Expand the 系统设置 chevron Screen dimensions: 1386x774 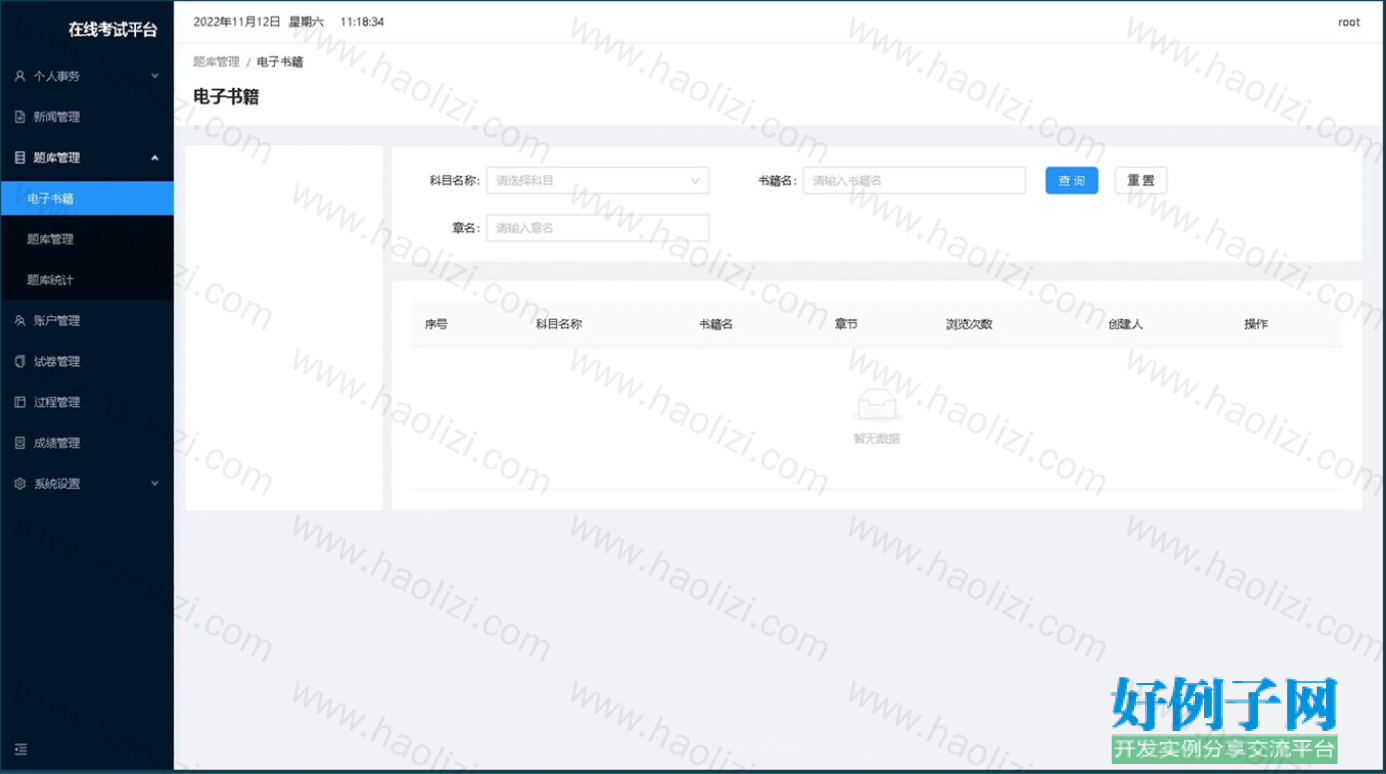(x=155, y=484)
